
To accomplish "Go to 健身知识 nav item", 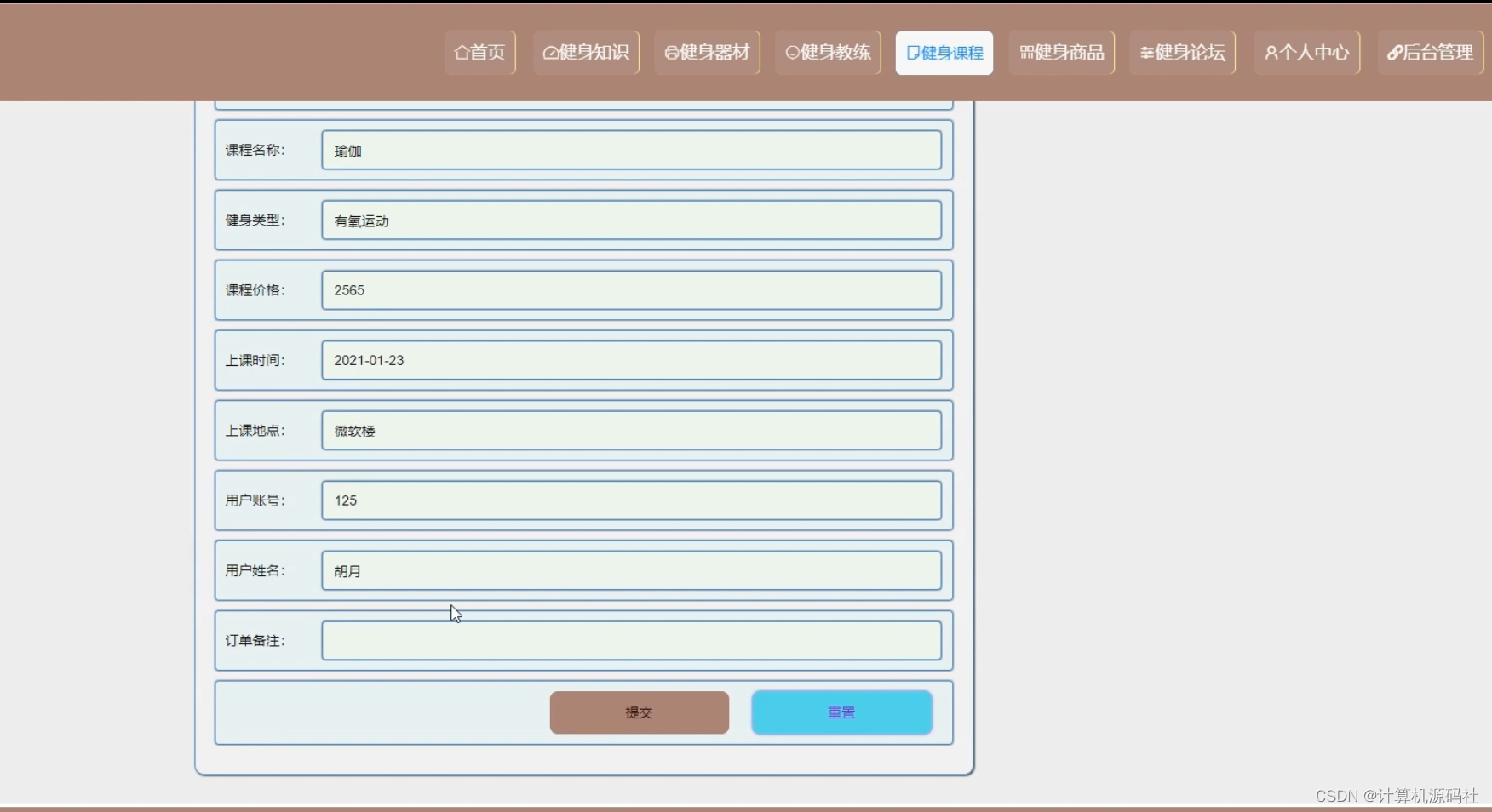I will [587, 53].
